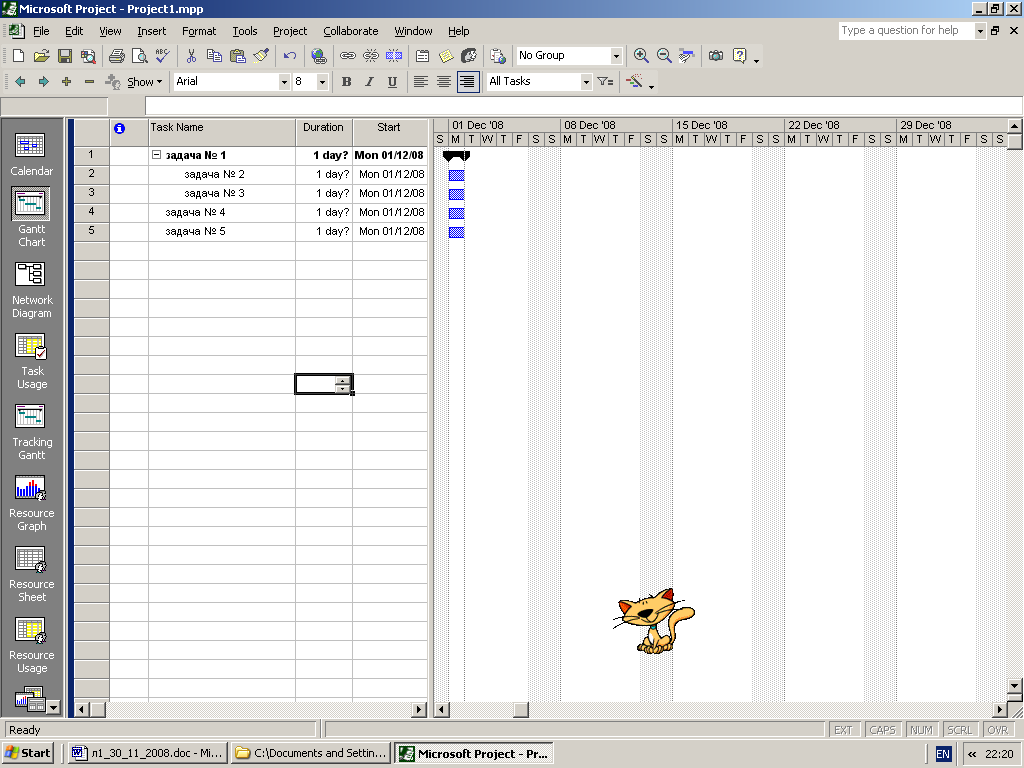The height and width of the screenshot is (768, 1024).
Task: Save the project with floppy icon
Action: tap(65, 56)
